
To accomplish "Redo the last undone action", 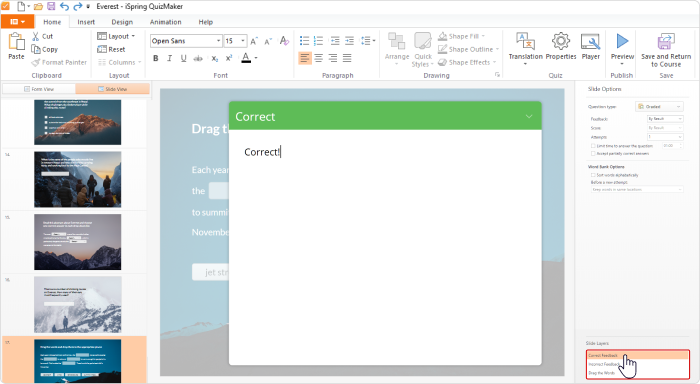I will pyautogui.click(x=78, y=6).
